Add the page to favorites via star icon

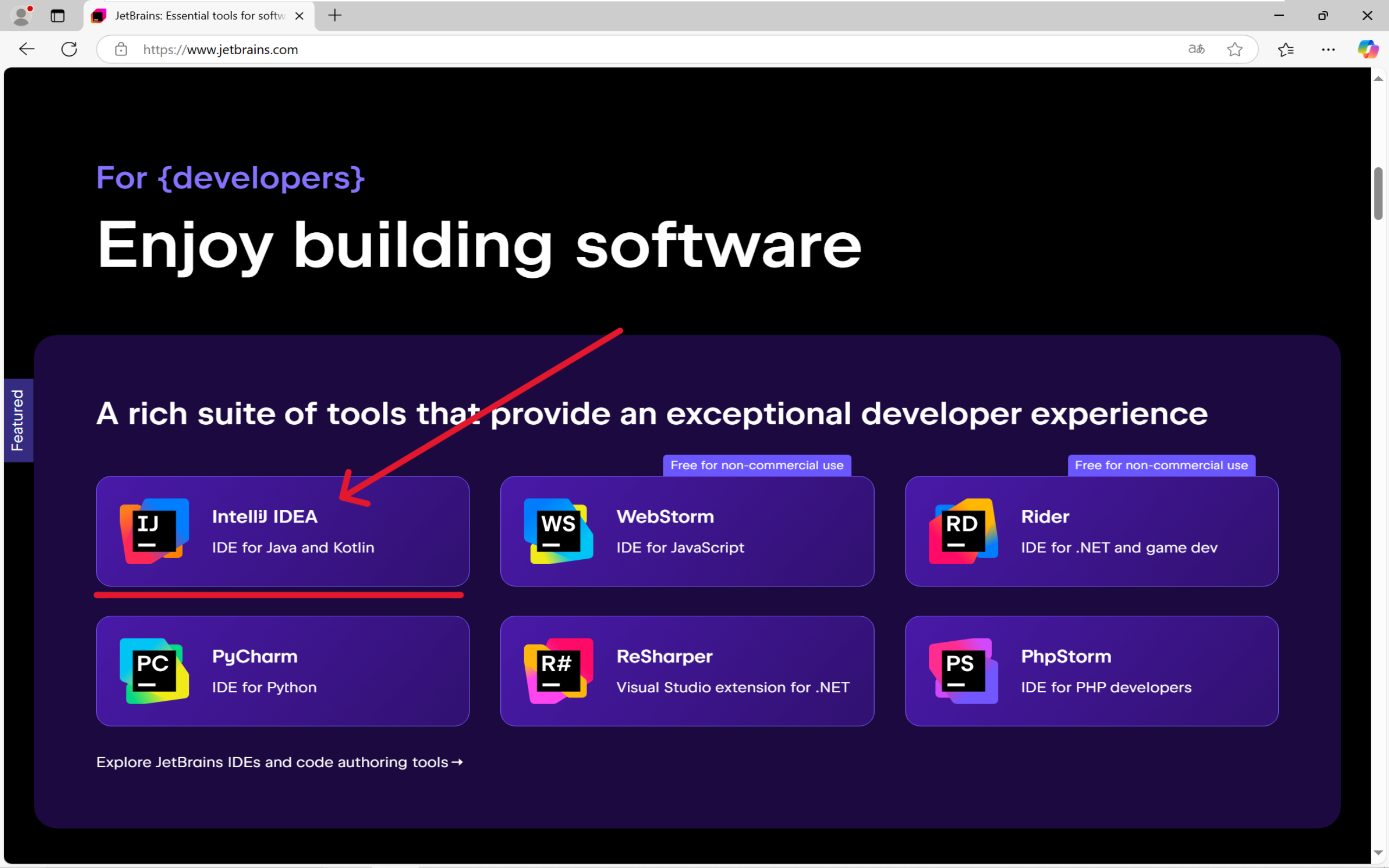[1235, 49]
